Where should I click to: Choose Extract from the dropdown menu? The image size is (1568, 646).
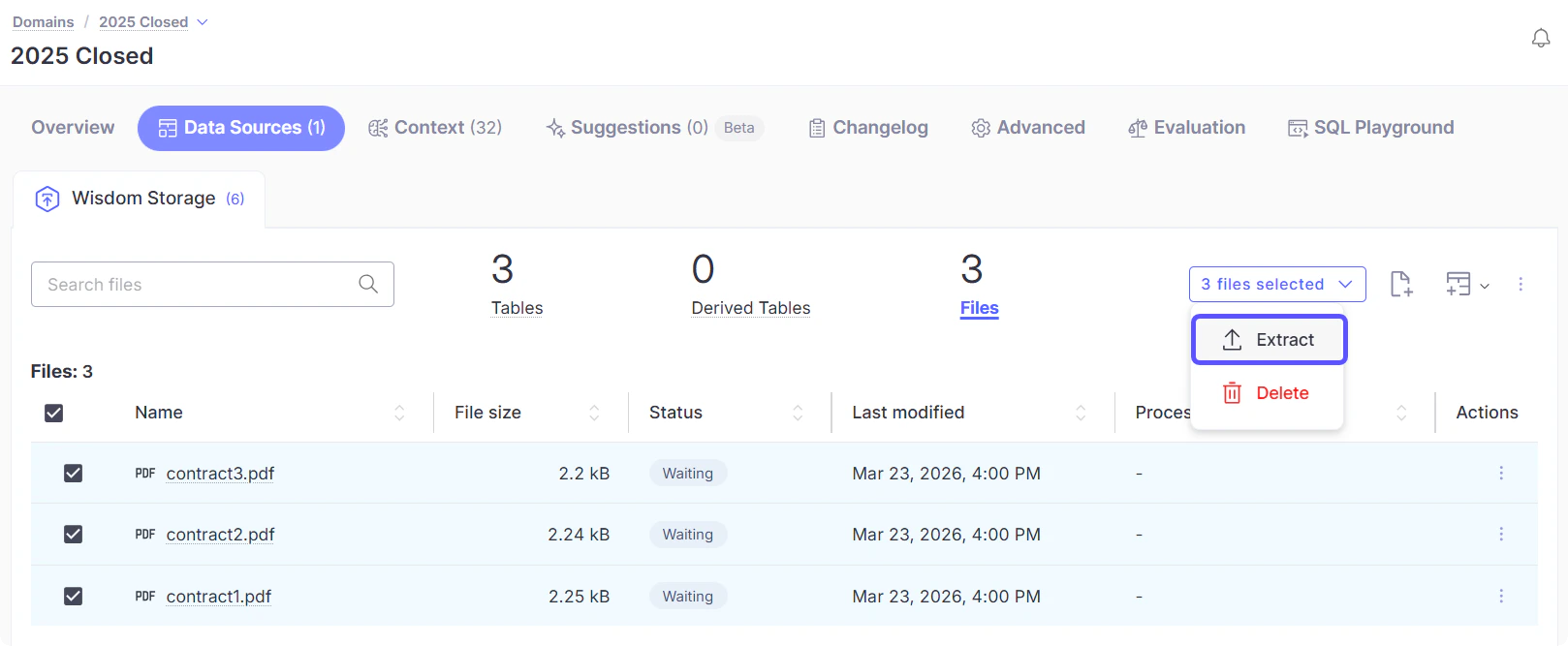[1269, 340]
